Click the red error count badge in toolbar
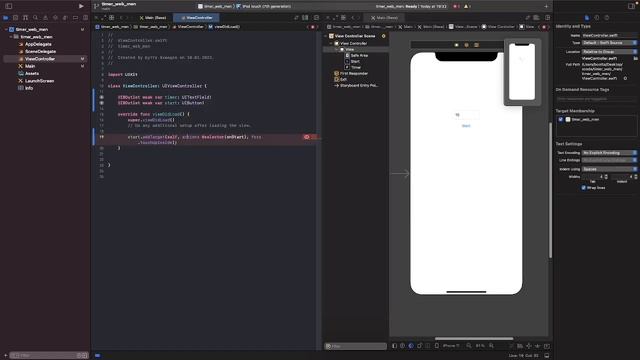Screen dimensions: 640x360 coord(456,6)
